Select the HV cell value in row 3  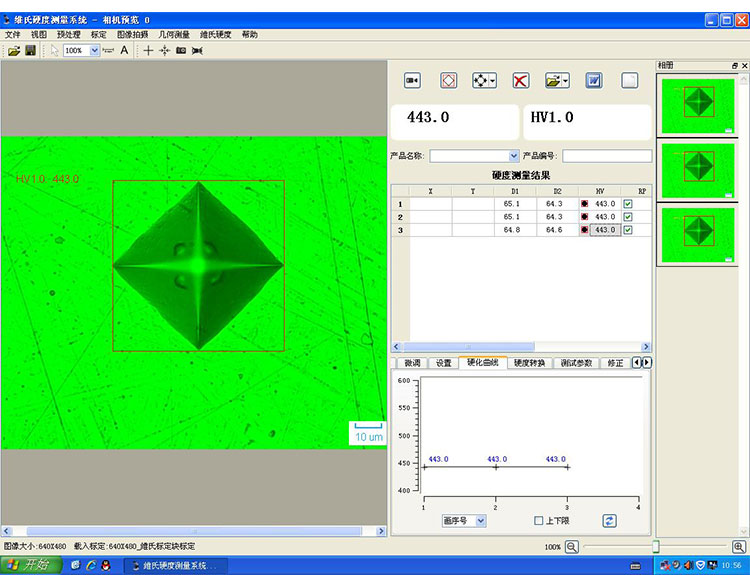[604, 229]
